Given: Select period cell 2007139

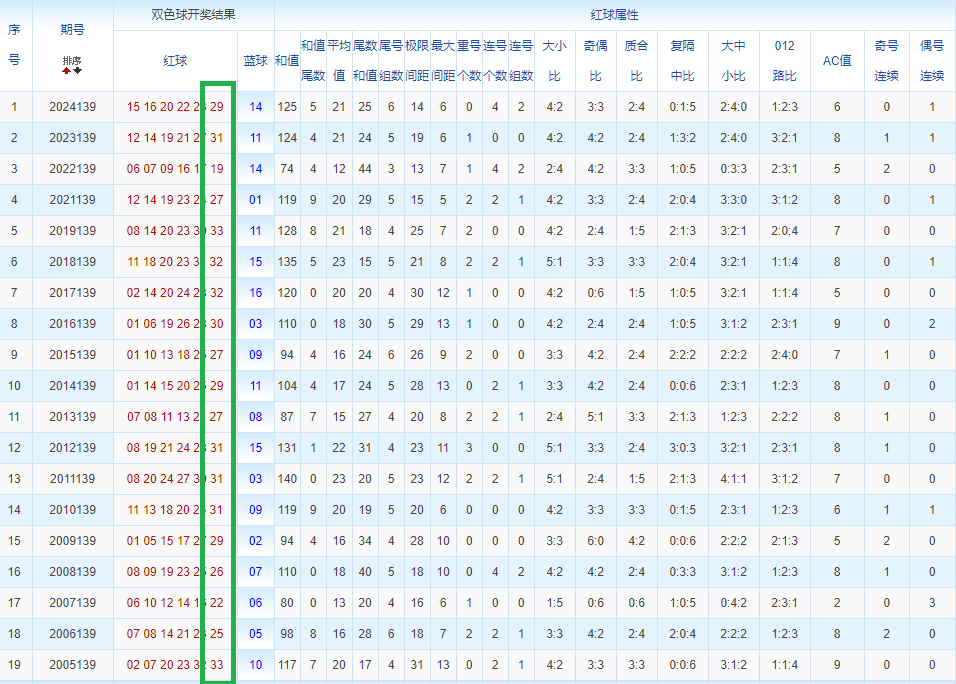Looking at the screenshot, I should (73, 603).
